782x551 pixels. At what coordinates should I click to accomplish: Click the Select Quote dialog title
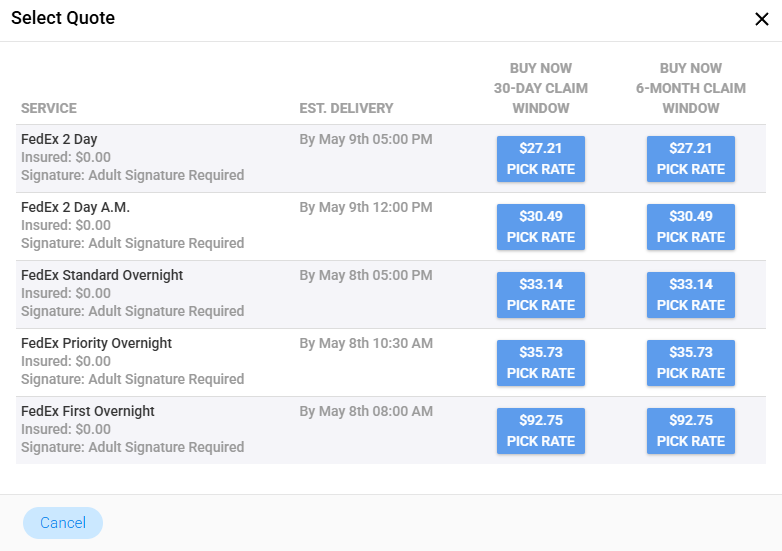tap(63, 18)
